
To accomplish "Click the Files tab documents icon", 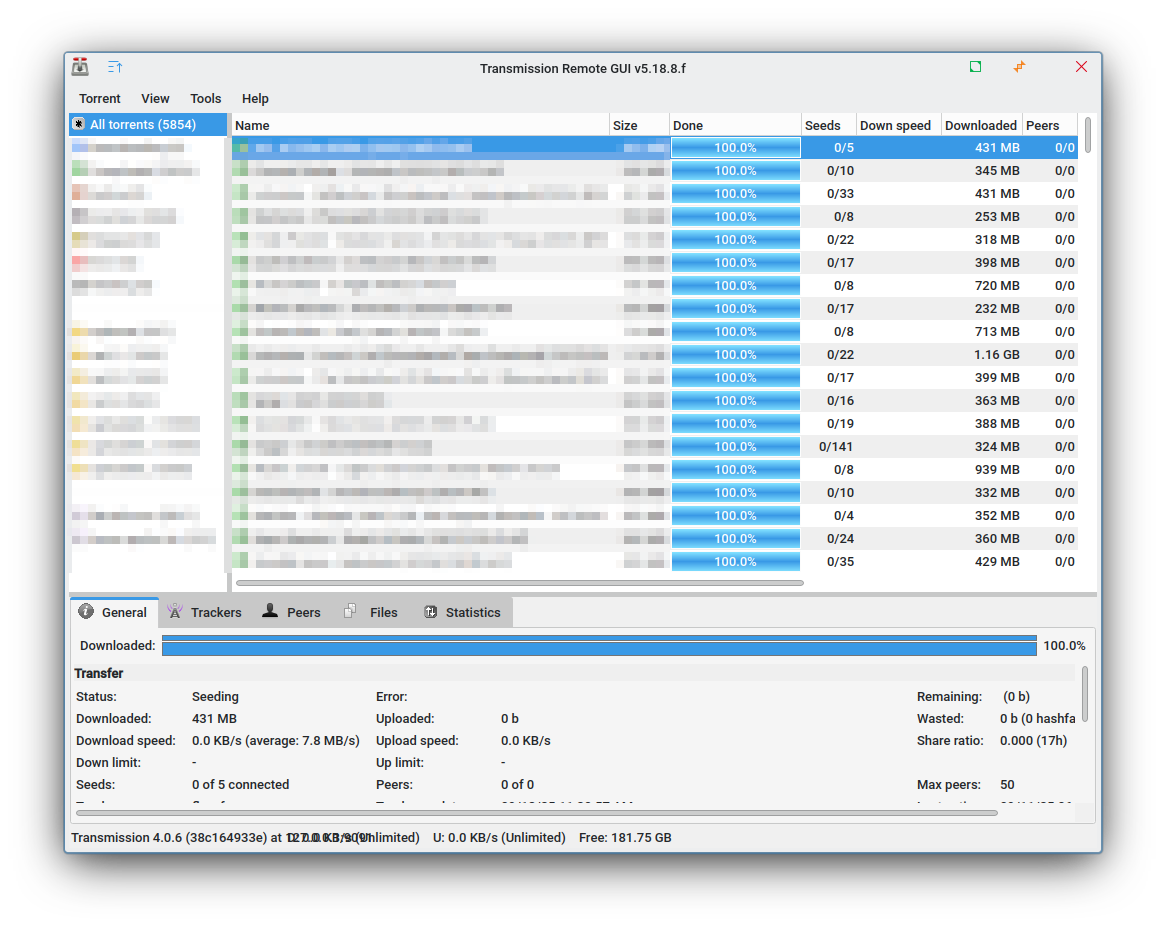I will (350, 611).
